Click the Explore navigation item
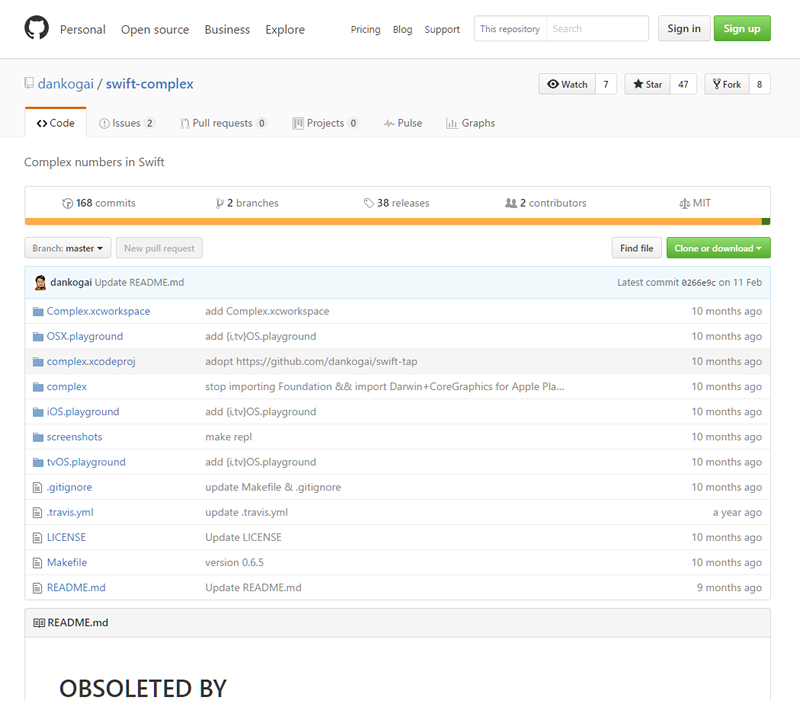The image size is (800, 701). click(x=285, y=30)
